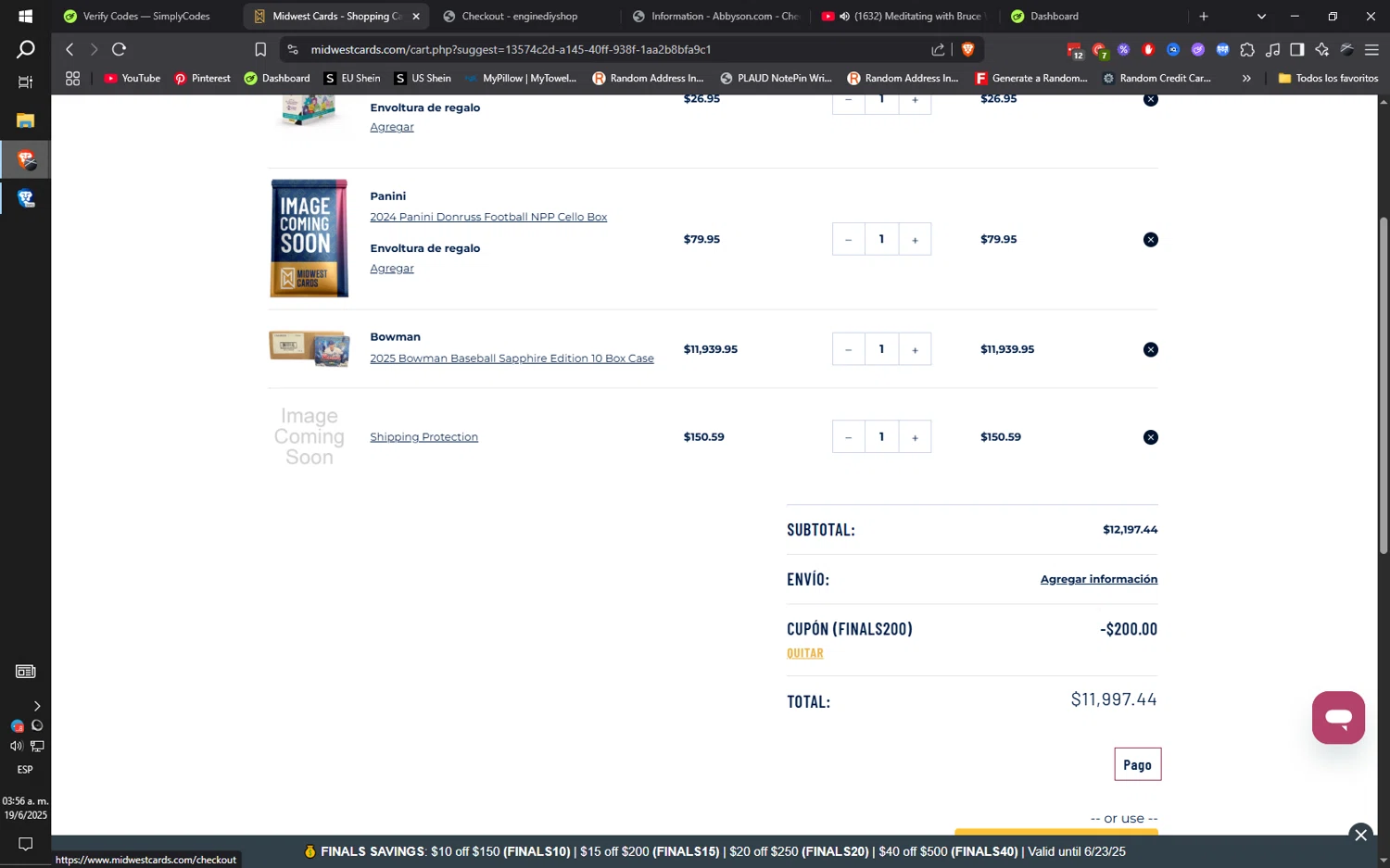Open the Shipping Protection product link

pyautogui.click(x=423, y=437)
